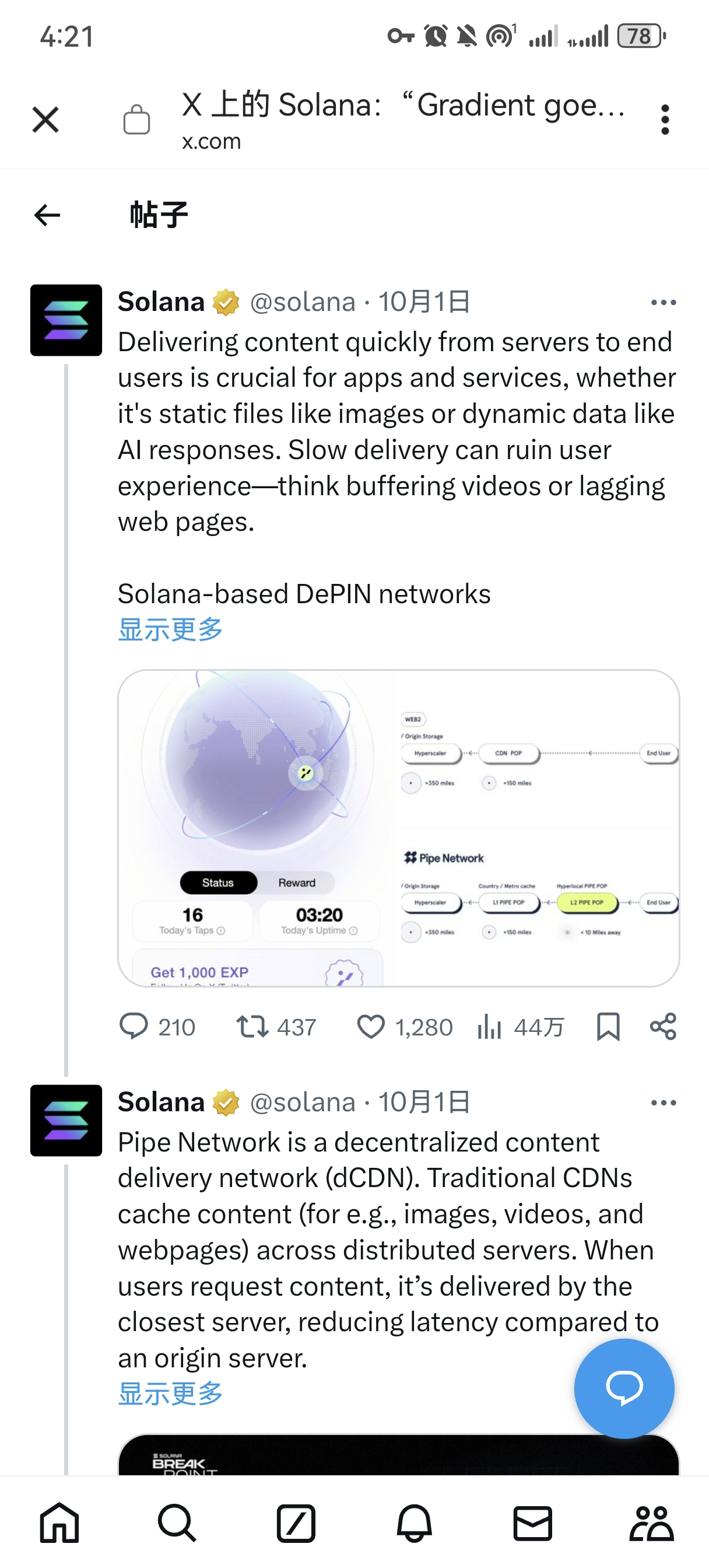
Task: Close the browser tab with X icon
Action: pos(45,120)
